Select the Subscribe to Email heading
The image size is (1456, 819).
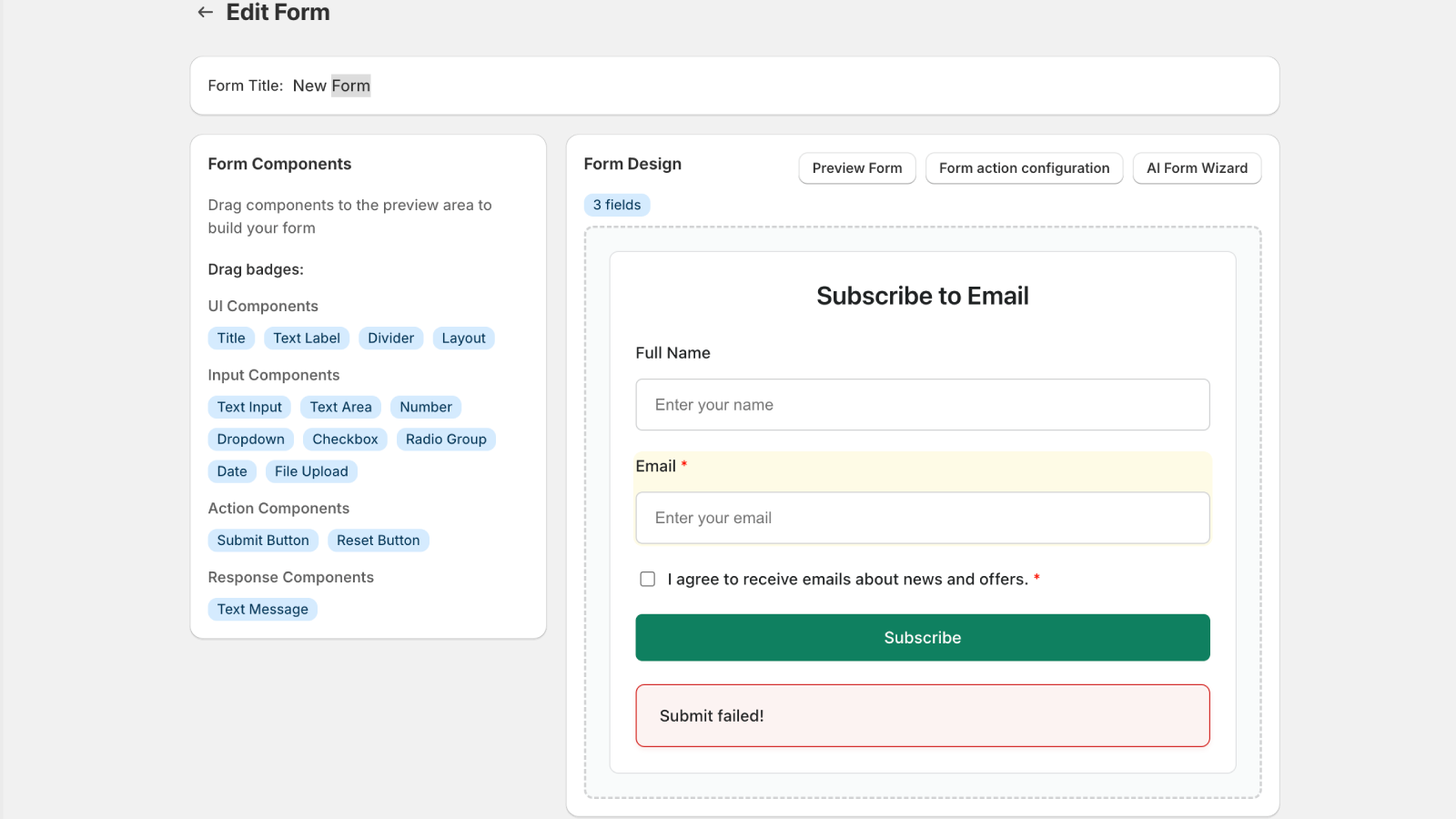[x=922, y=296]
